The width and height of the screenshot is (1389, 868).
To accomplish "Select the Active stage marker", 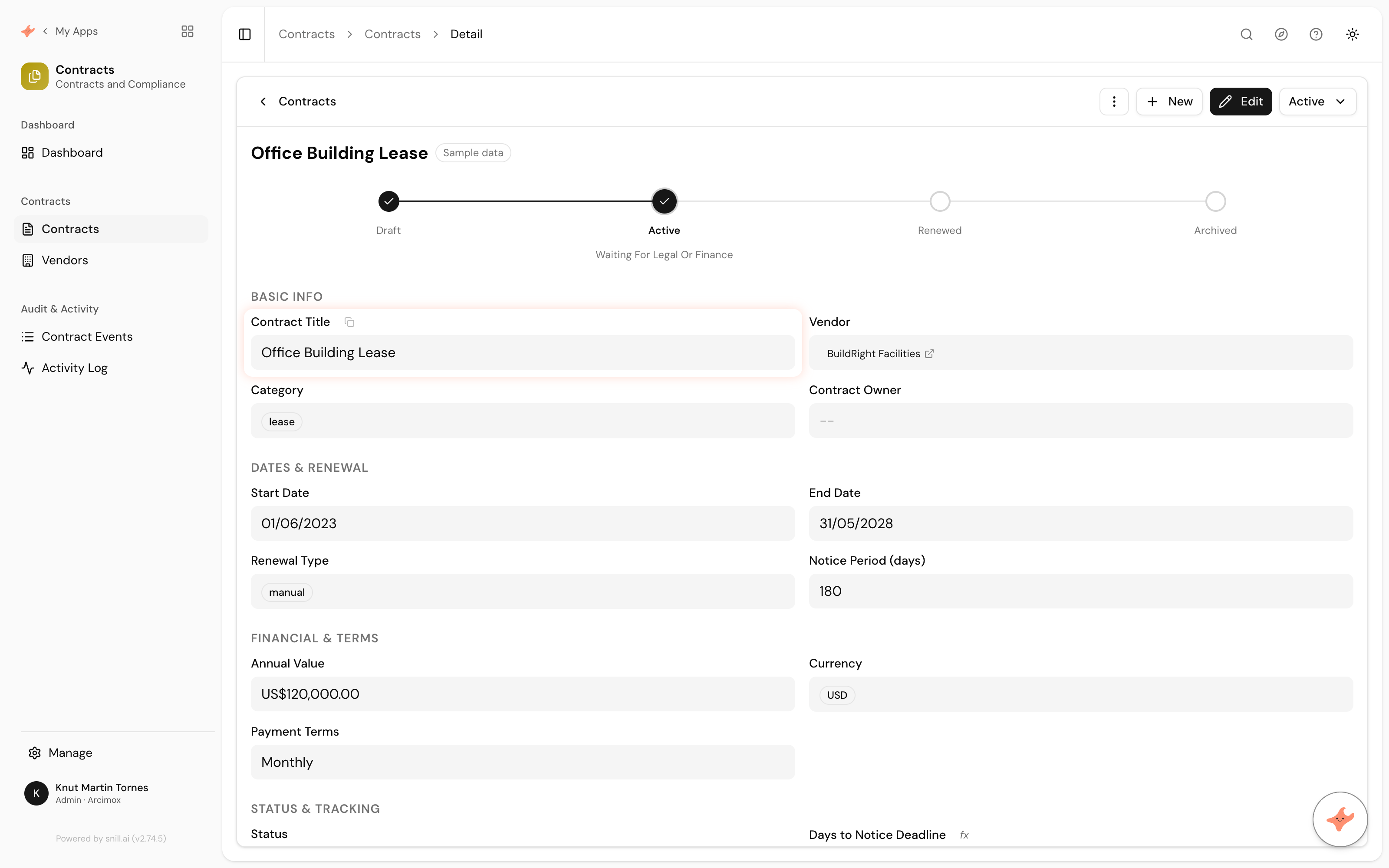I will click(x=664, y=201).
